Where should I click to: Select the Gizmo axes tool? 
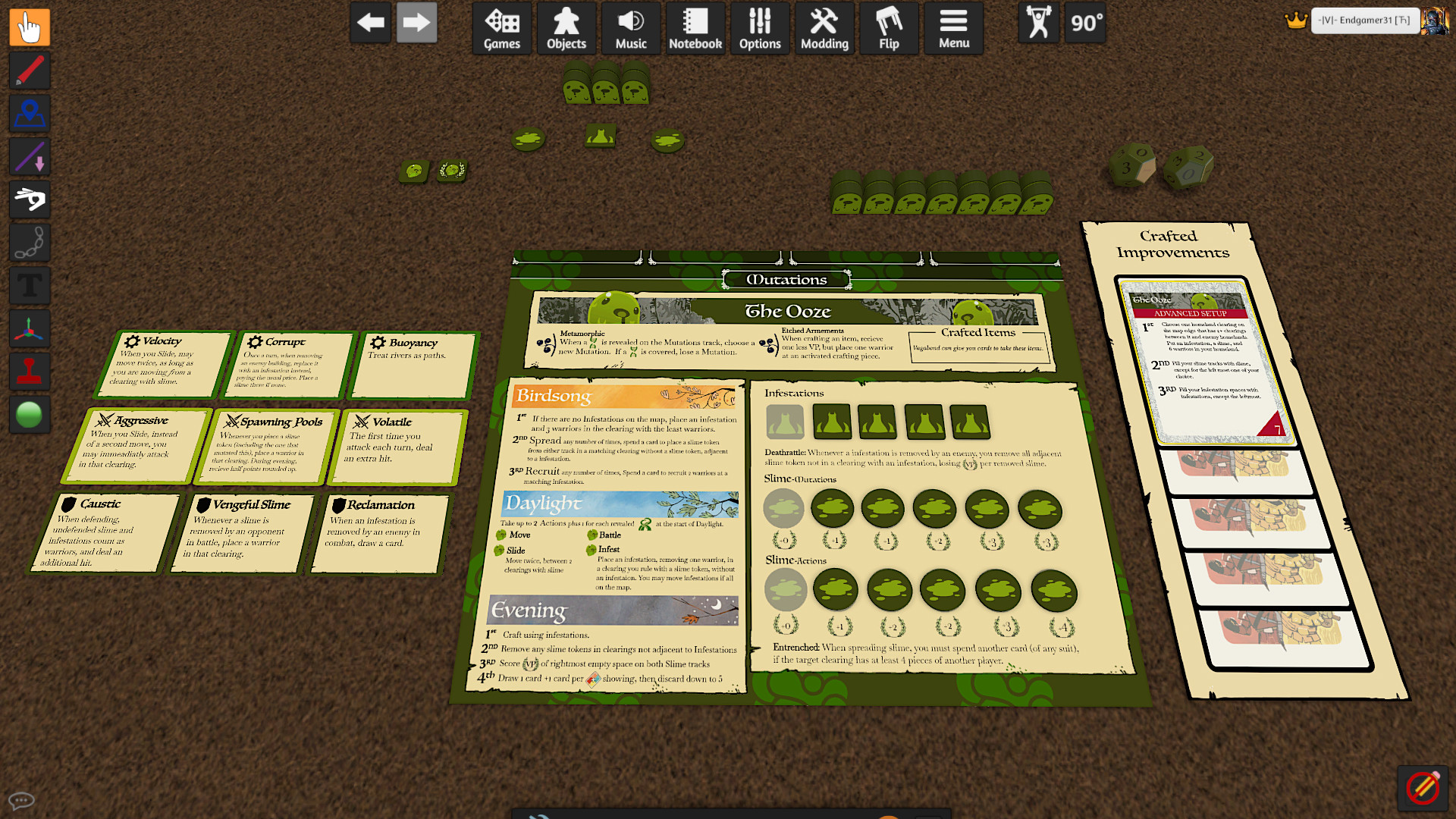click(x=30, y=328)
